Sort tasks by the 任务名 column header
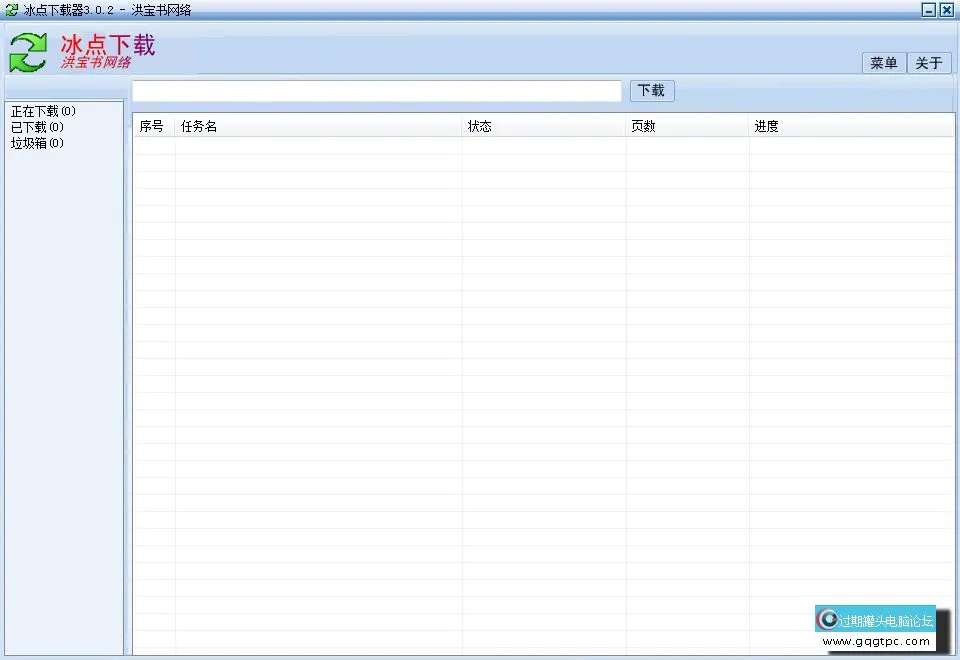 [x=198, y=125]
